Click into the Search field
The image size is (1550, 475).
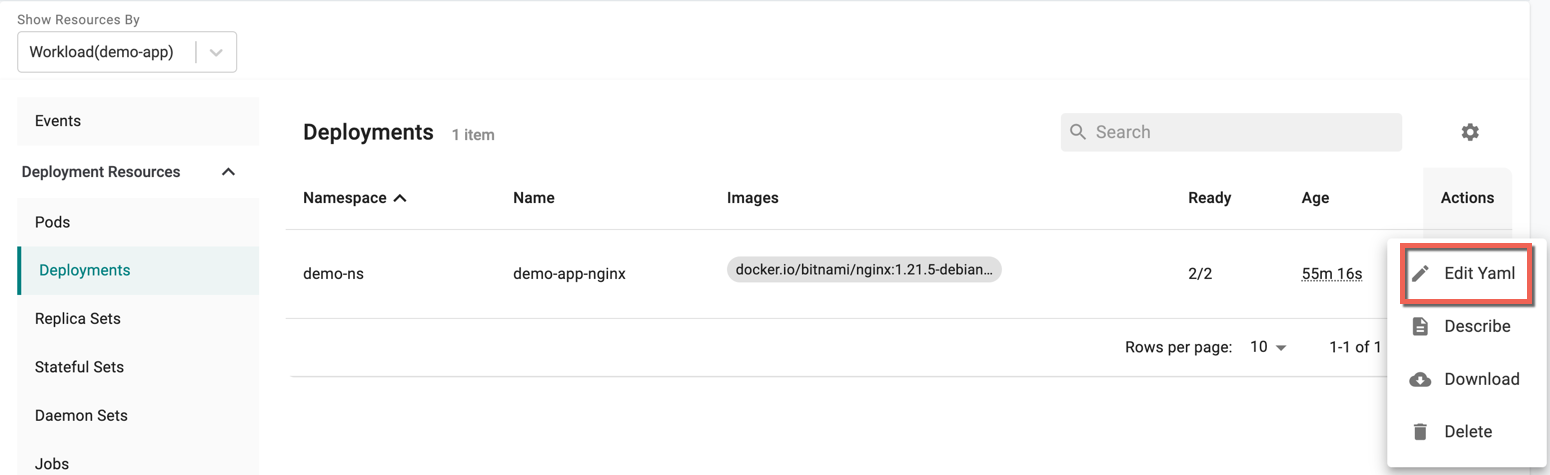click(1231, 132)
